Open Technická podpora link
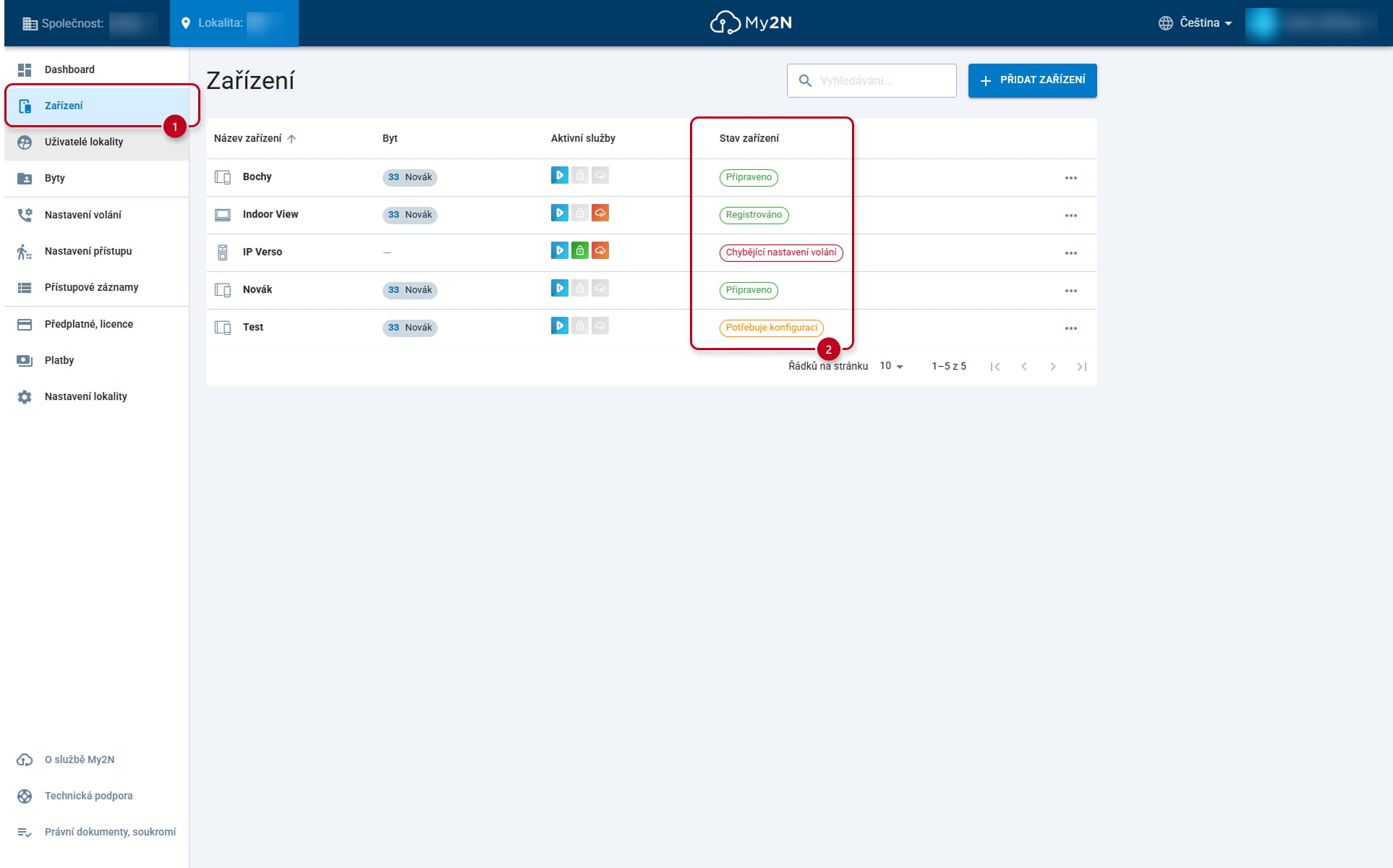The width and height of the screenshot is (1393, 868). click(96, 796)
